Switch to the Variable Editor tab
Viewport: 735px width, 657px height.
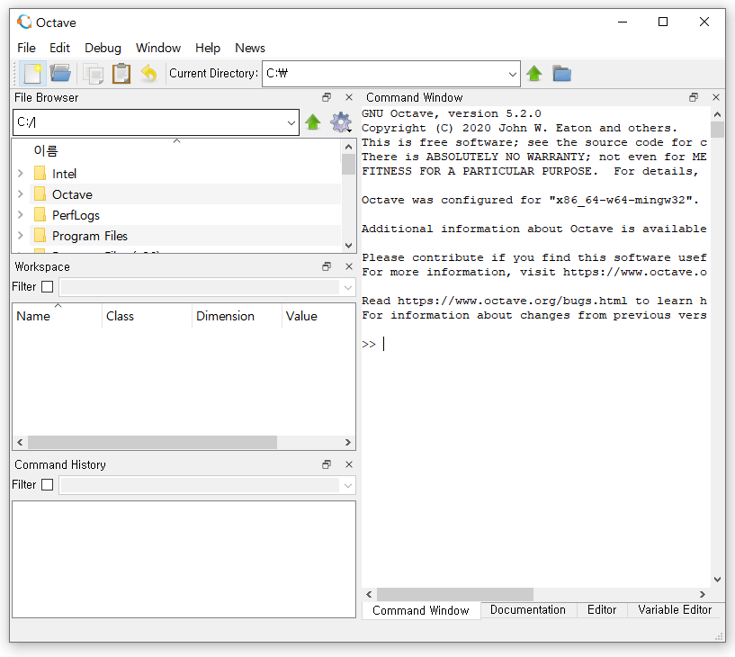coord(675,610)
